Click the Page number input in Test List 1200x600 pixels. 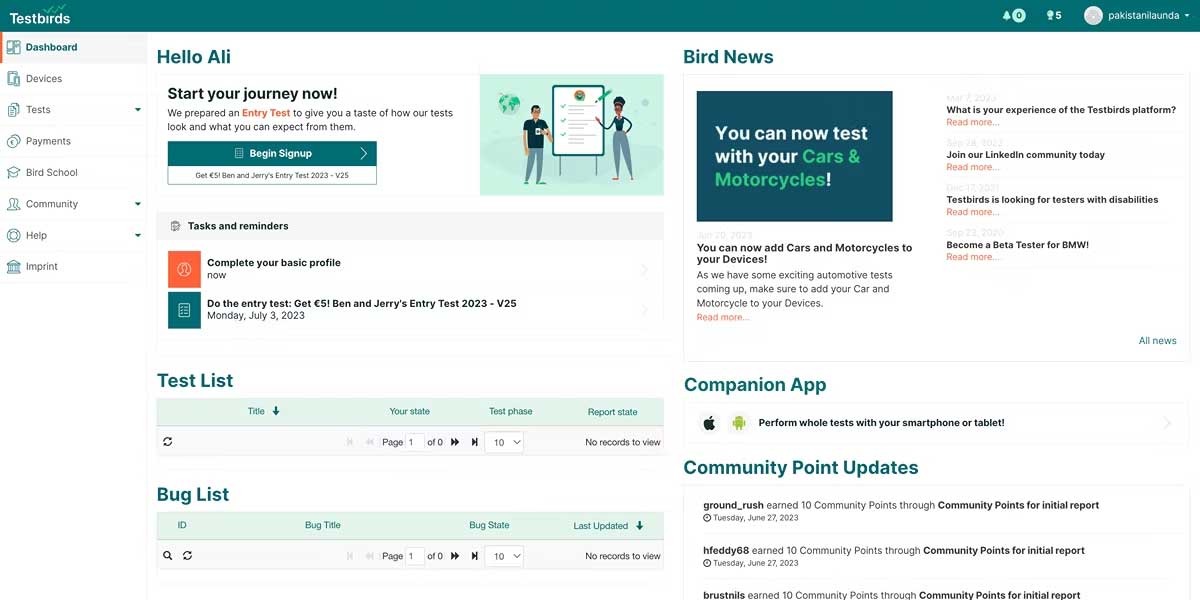point(414,441)
